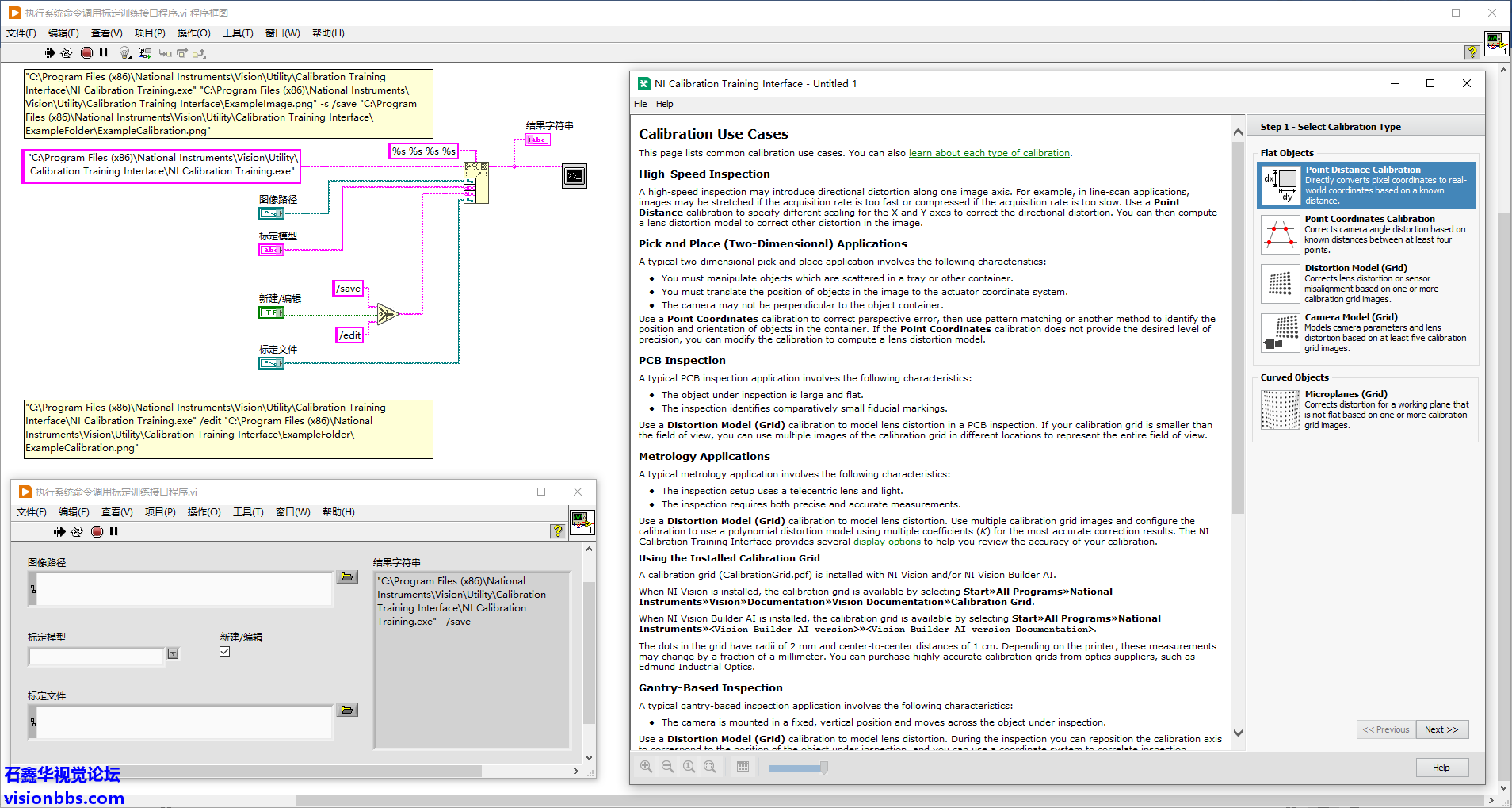Screen dimensions: 1512x808
Task: Click the 标定文件 path terminal on diagram
Action: click(x=271, y=363)
